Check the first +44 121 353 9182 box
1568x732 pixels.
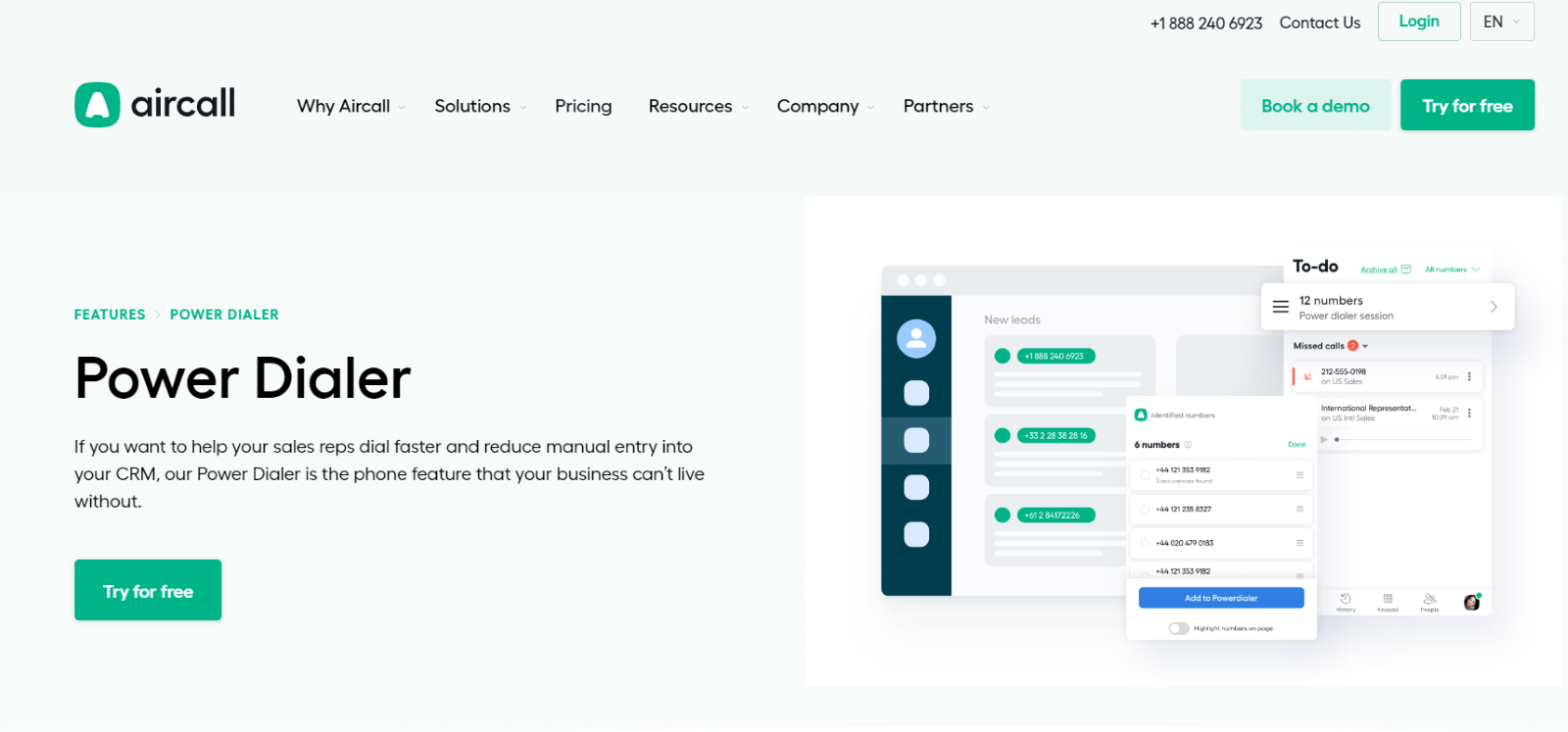(x=1145, y=475)
